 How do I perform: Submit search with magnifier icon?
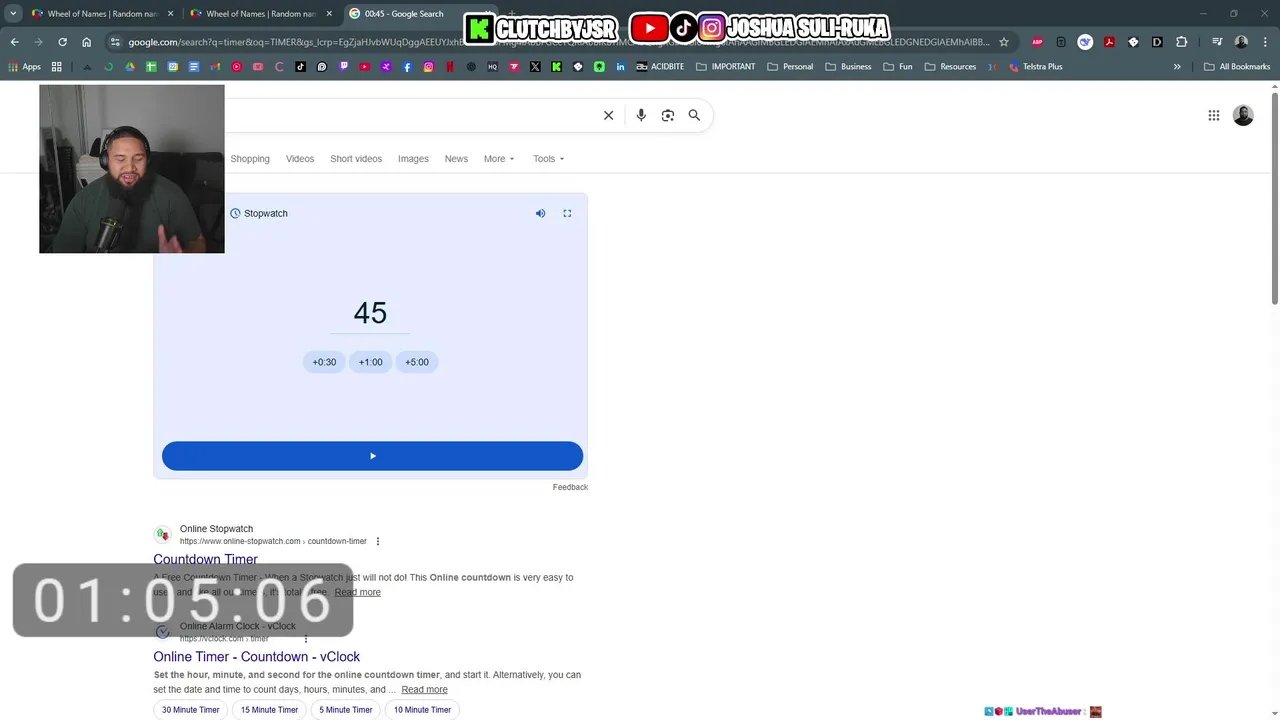pos(694,115)
